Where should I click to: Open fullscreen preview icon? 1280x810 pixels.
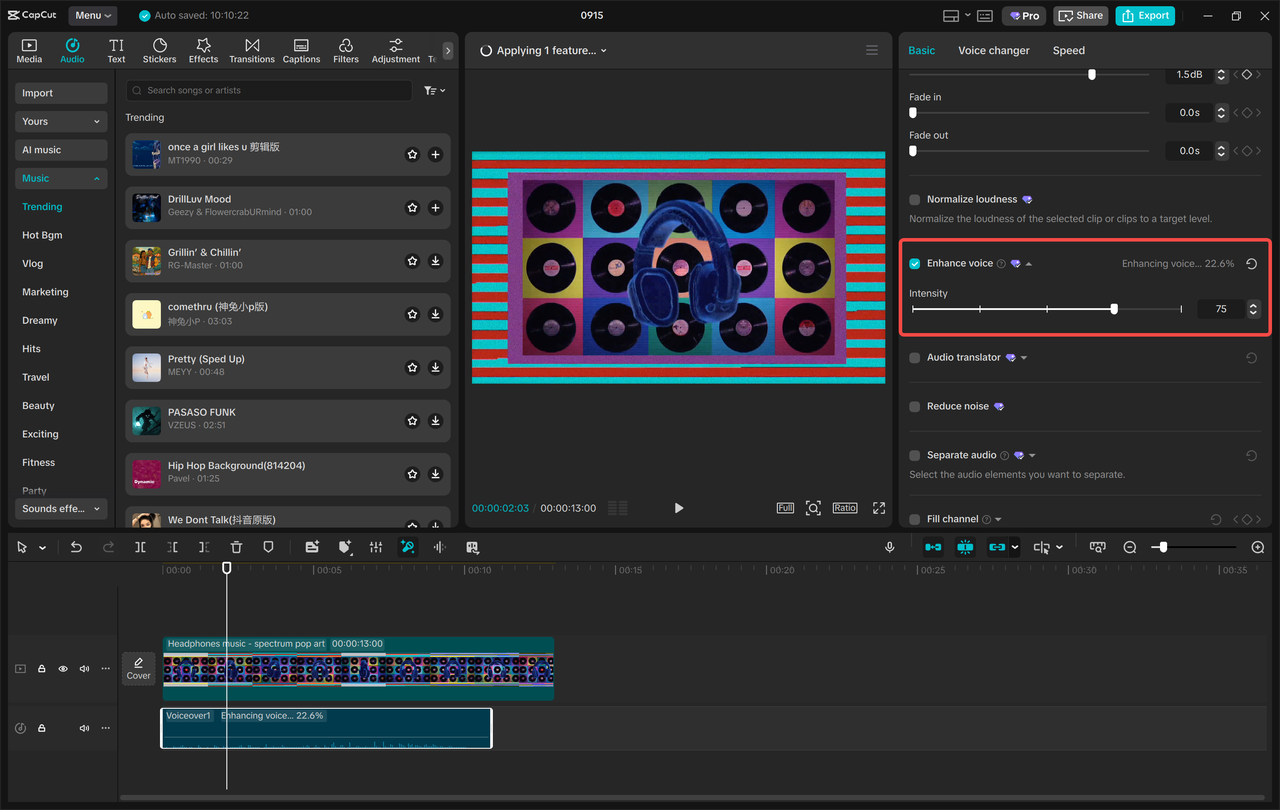[x=879, y=508]
